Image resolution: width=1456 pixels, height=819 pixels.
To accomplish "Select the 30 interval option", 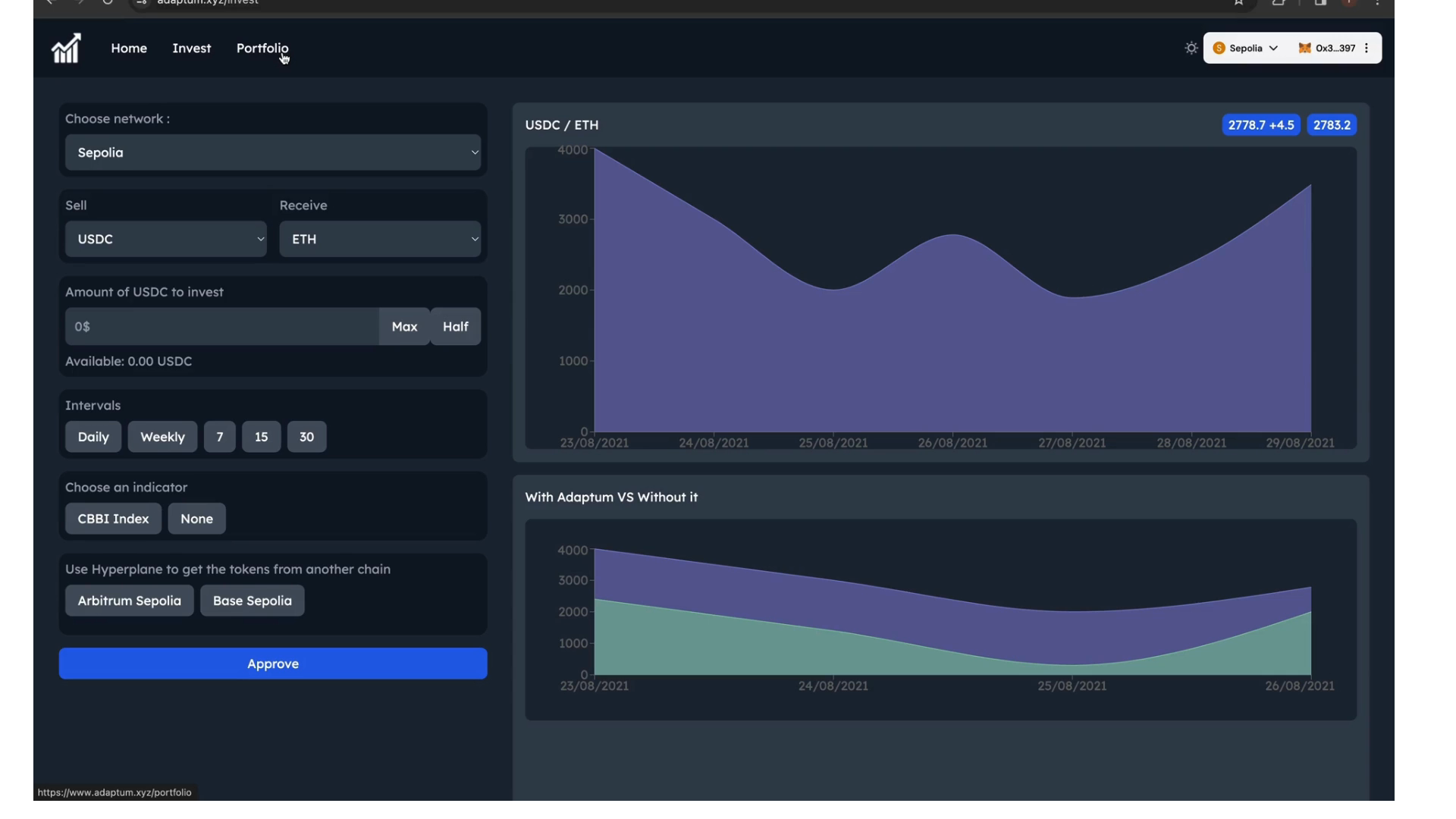I will click(306, 437).
